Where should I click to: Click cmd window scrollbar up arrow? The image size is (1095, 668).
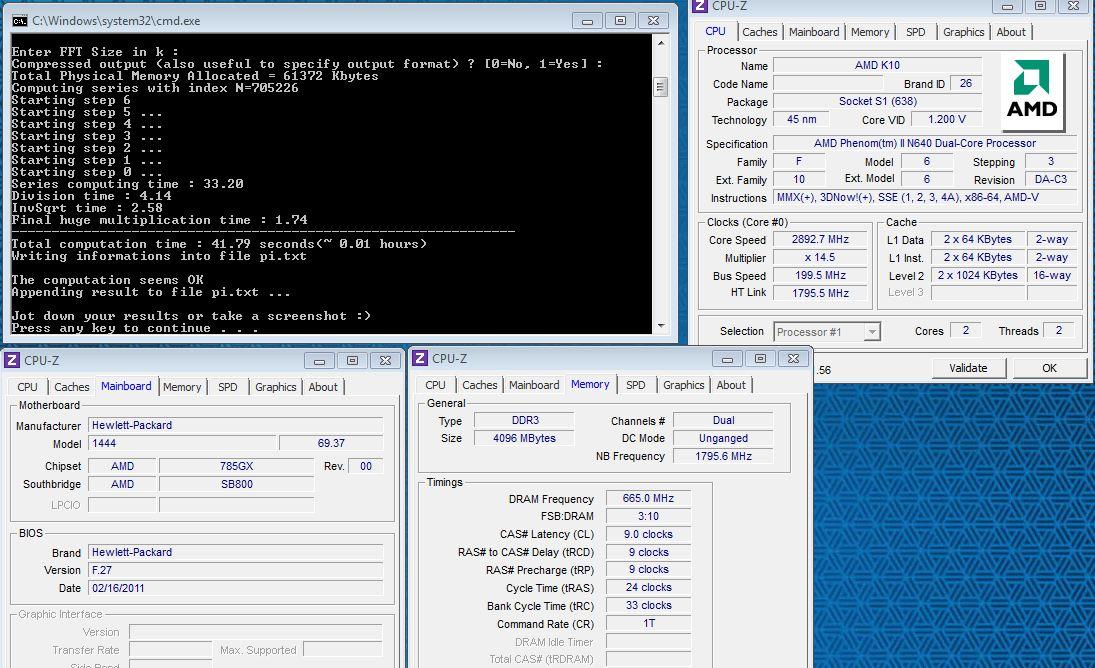tap(661, 43)
